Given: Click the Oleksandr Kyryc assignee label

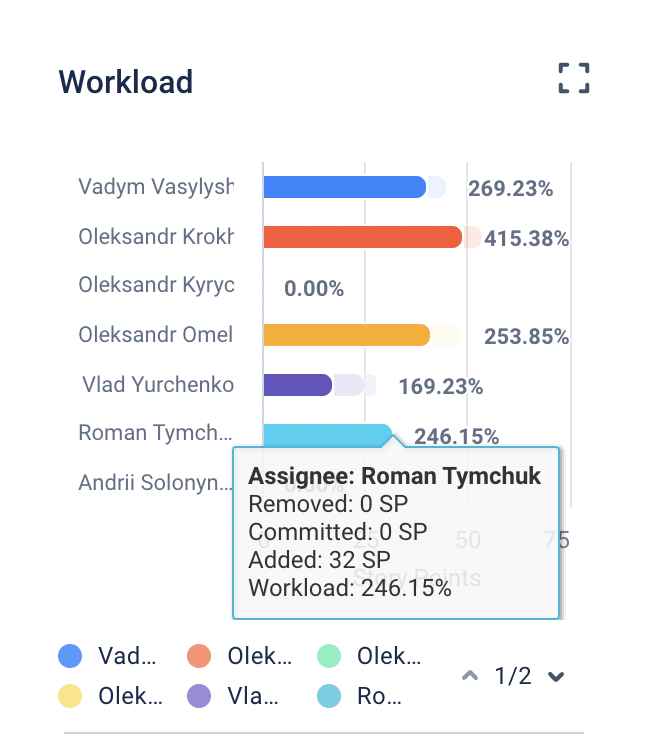Looking at the screenshot, I should [x=156, y=285].
